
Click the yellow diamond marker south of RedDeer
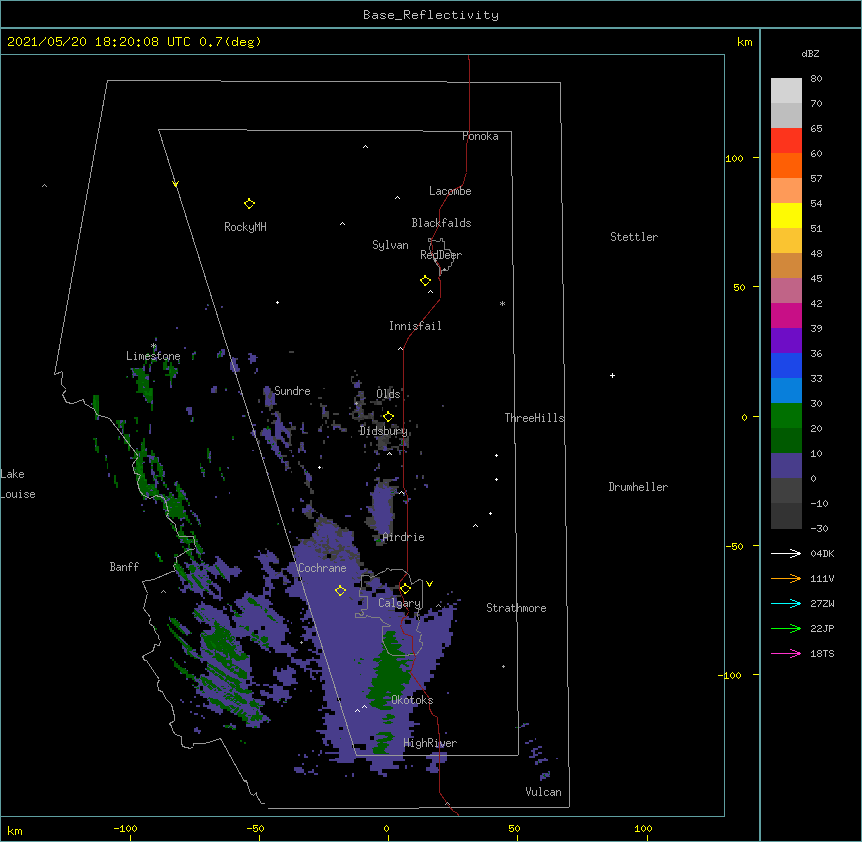coord(425,281)
